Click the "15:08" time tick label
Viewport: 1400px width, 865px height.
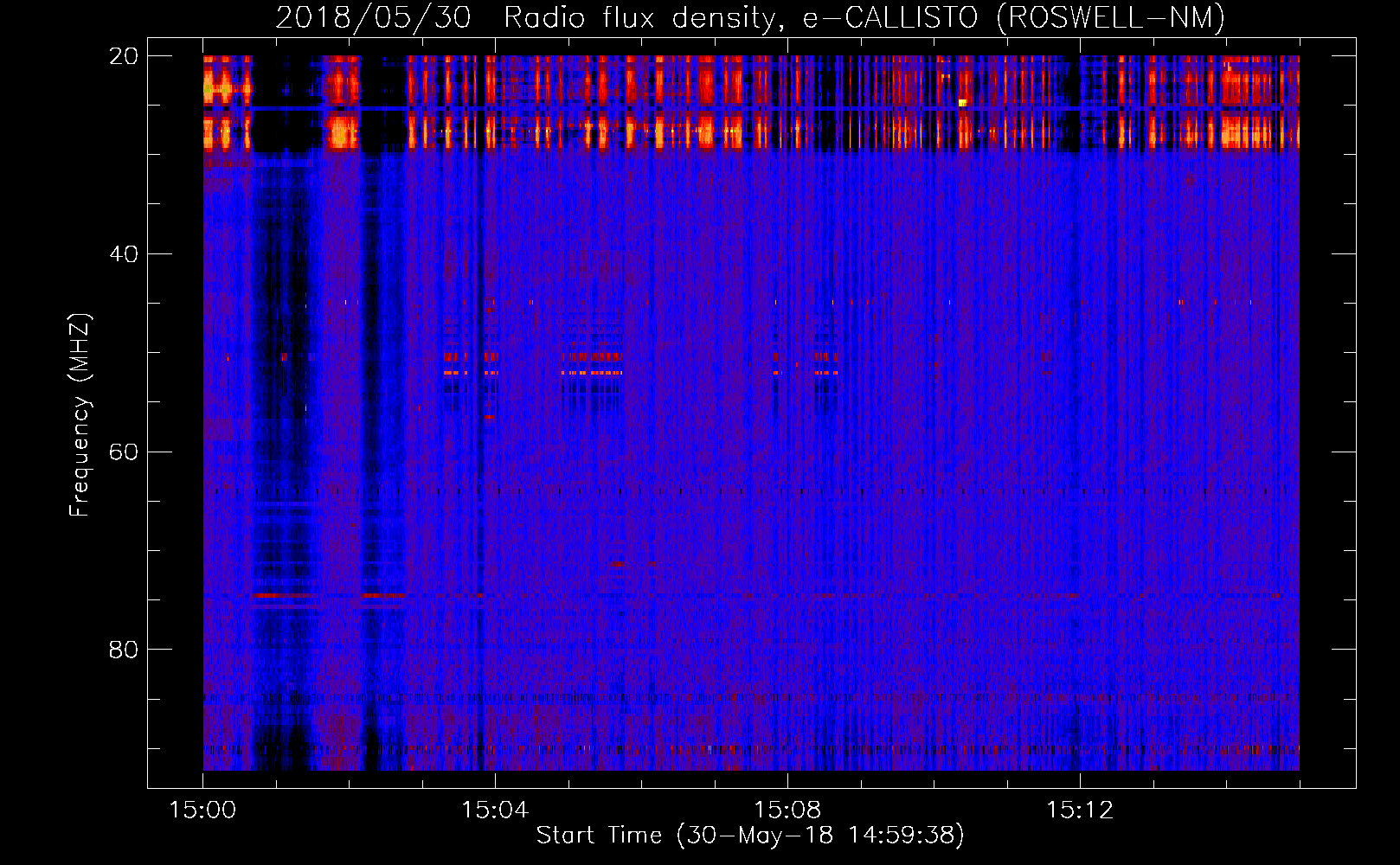pyautogui.click(x=787, y=811)
